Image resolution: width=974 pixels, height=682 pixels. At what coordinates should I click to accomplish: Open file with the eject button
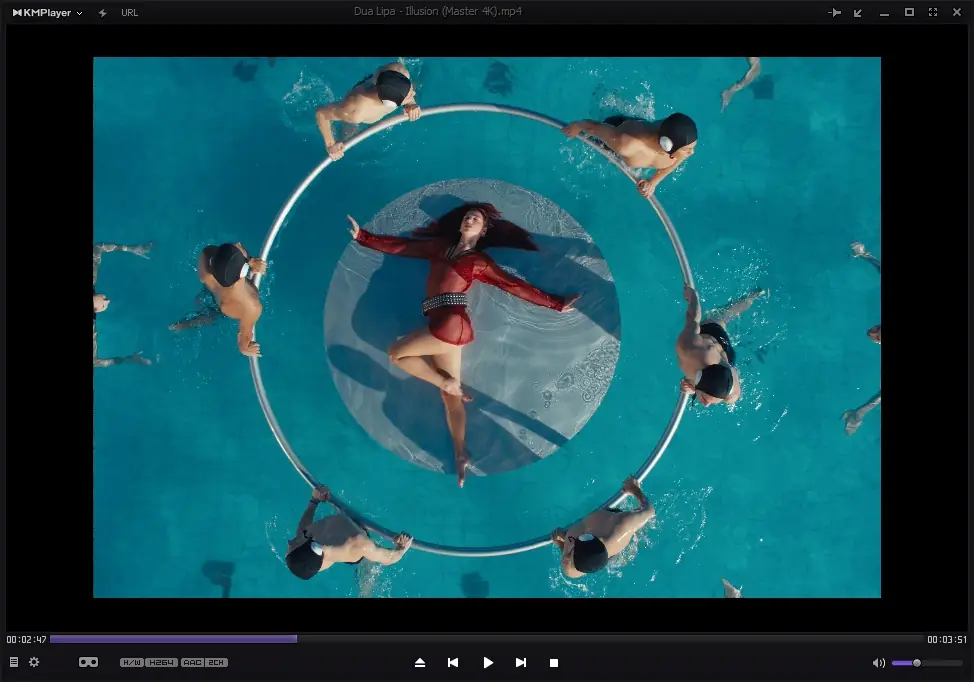coord(420,663)
